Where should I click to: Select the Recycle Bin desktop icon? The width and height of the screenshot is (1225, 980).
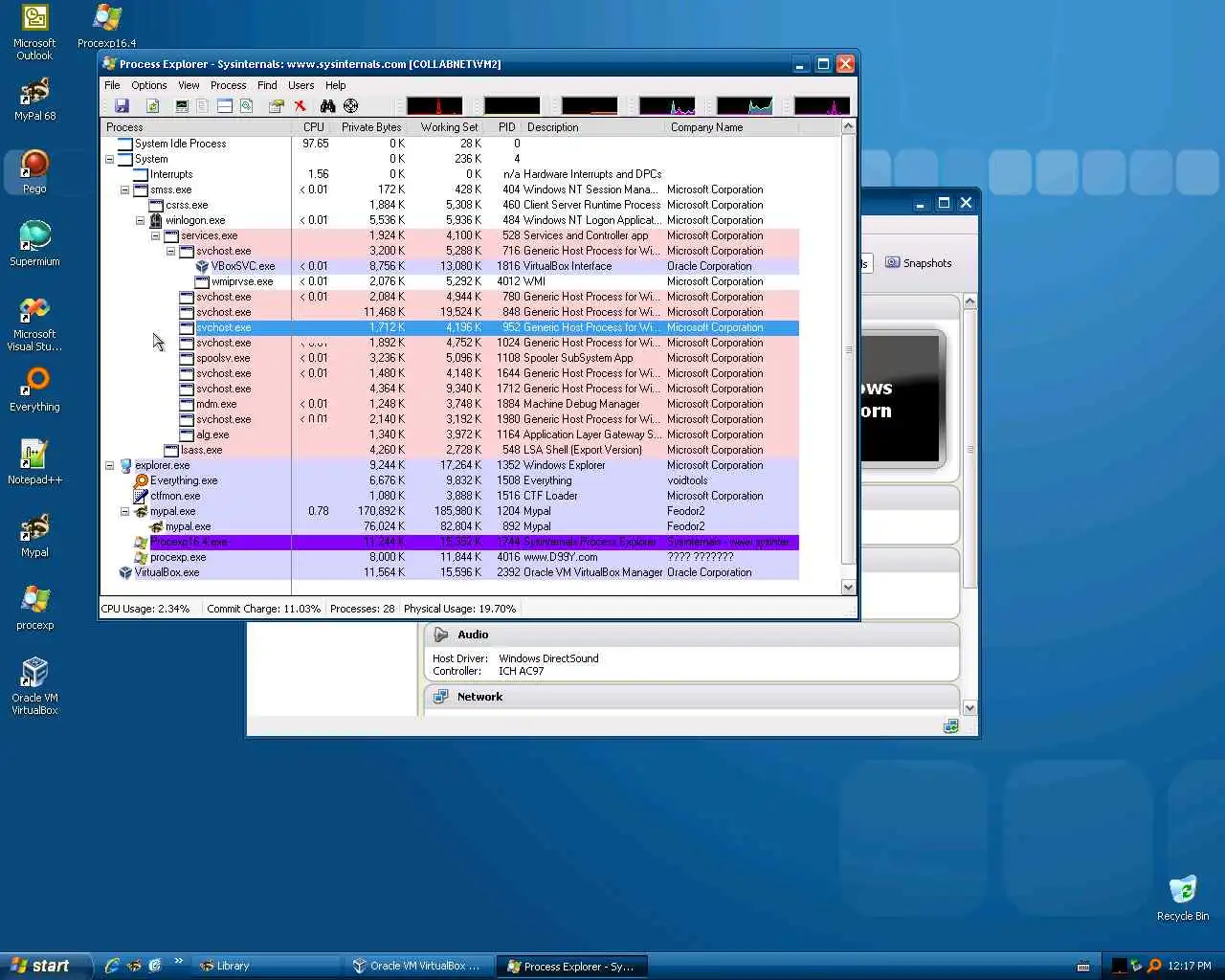pyautogui.click(x=1183, y=899)
